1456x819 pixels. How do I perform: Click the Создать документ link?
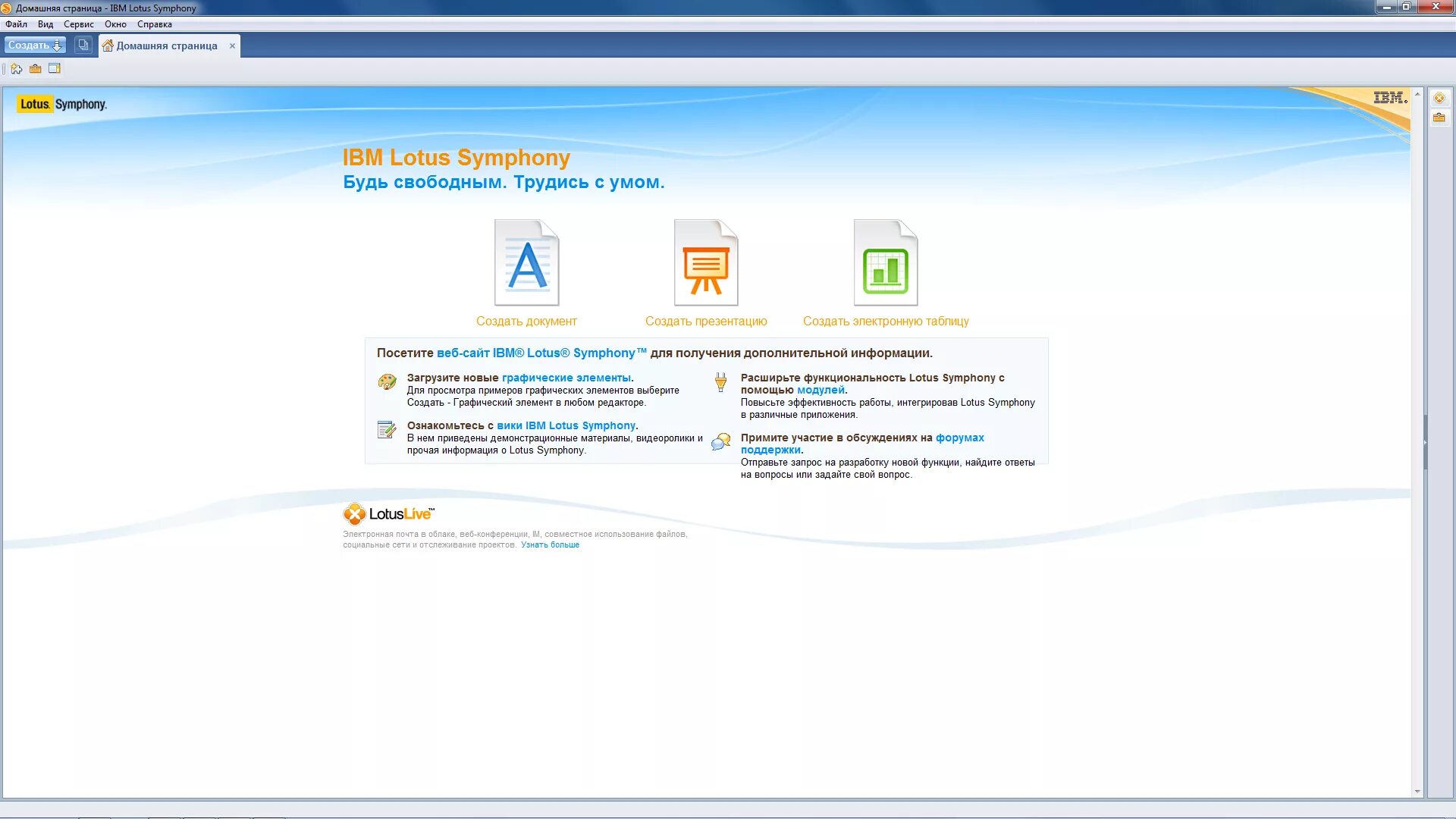pos(526,322)
